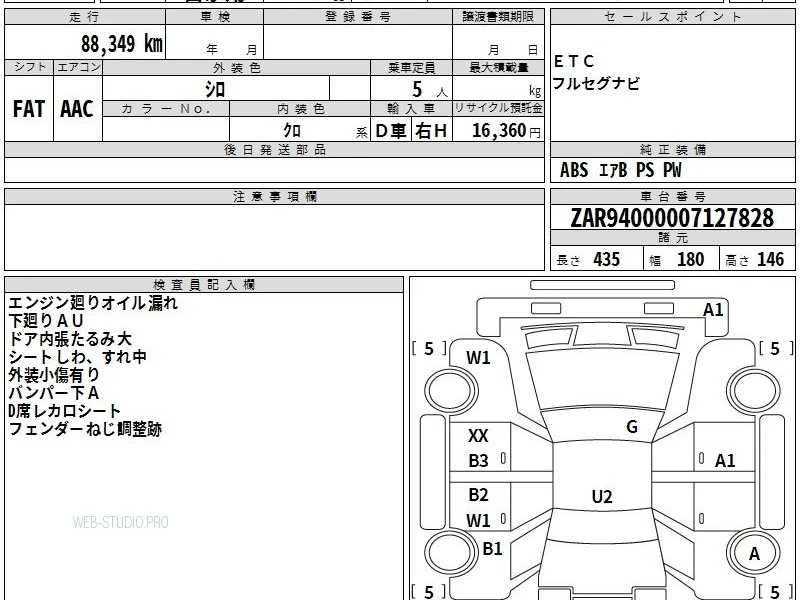Image resolution: width=800 pixels, height=600 pixels.
Task: Click the 右H steering cell
Action: click(431, 131)
